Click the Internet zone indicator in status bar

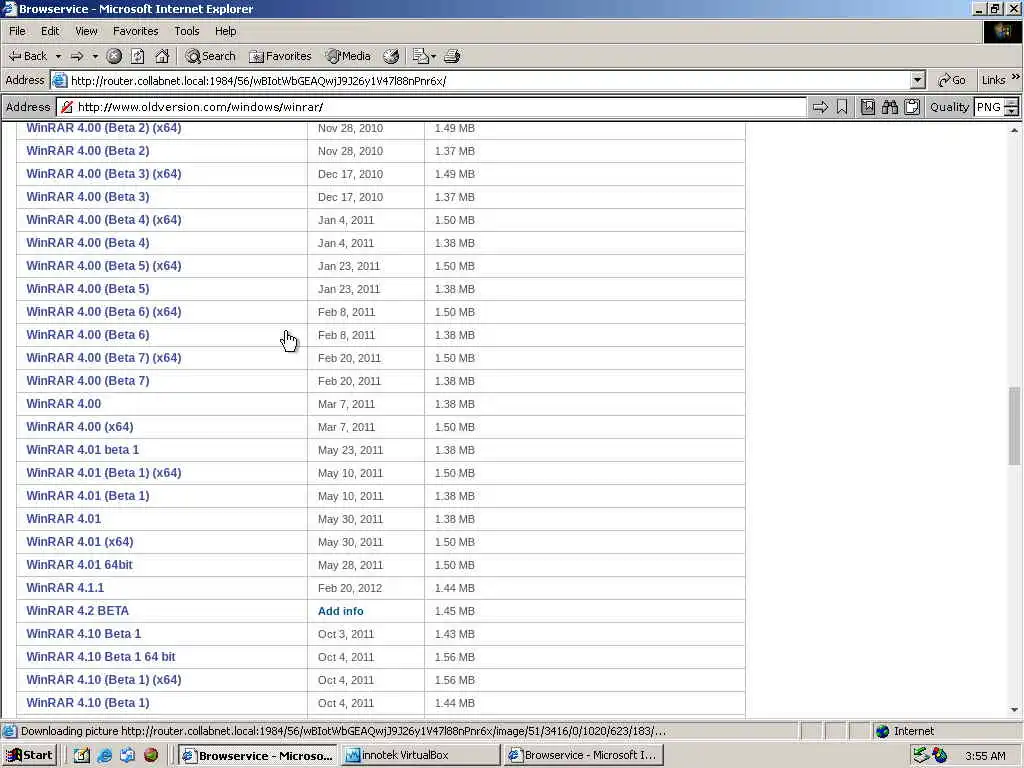point(904,731)
